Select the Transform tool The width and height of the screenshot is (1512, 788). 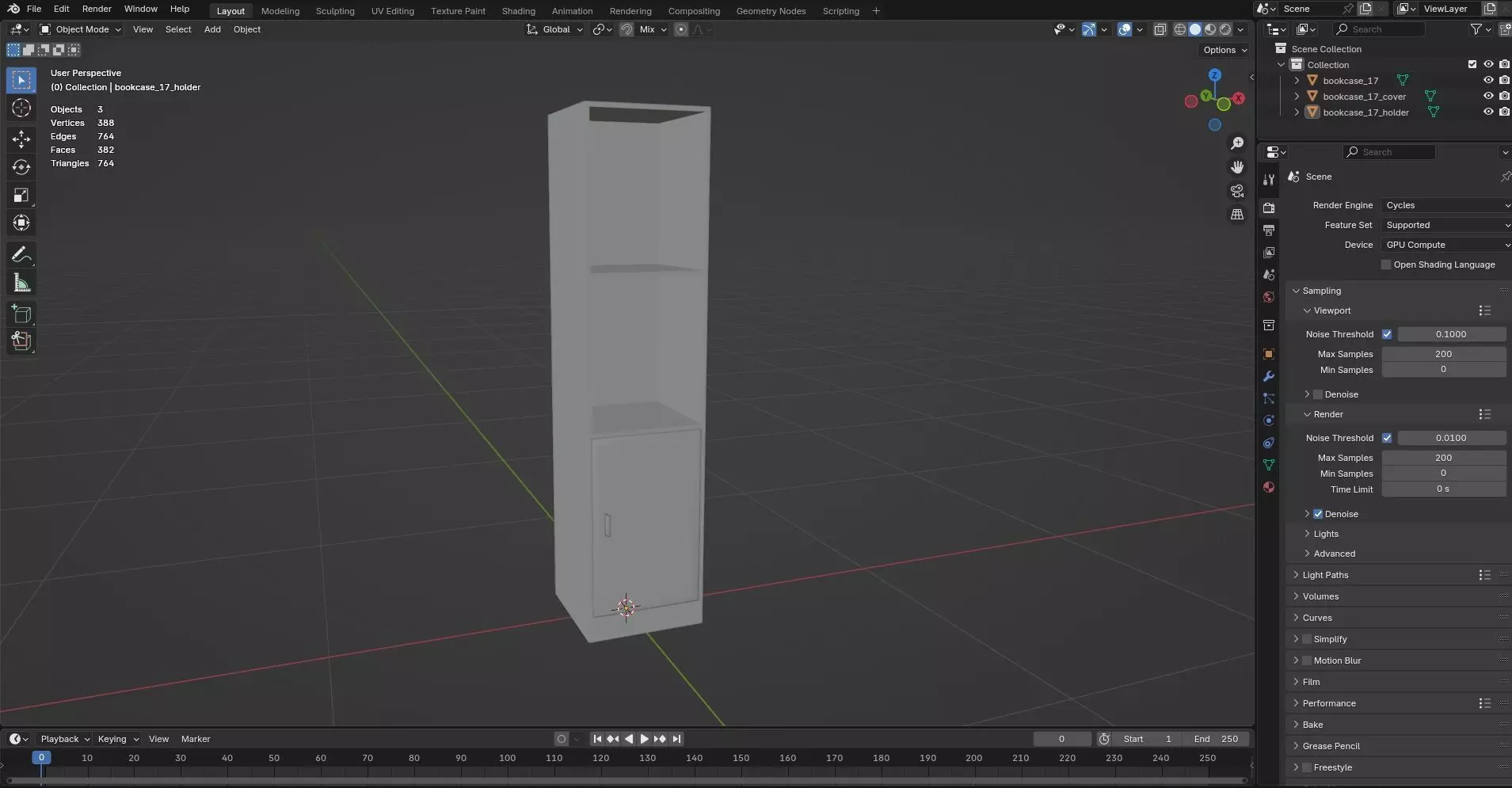click(21, 223)
